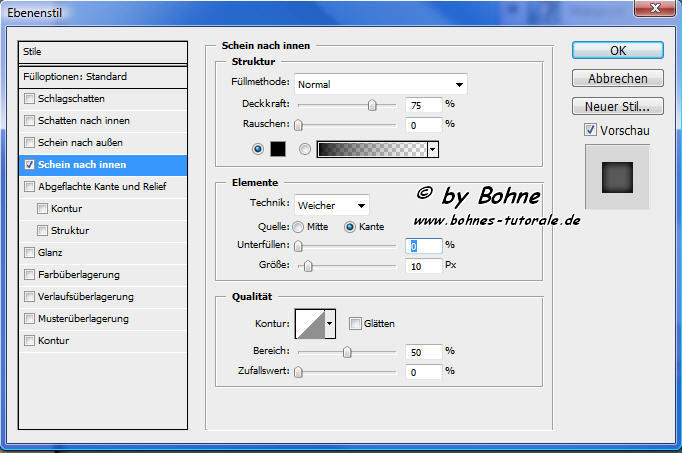Open the Stile entry in the left list
Screen dimensions: 682x453
click(x=103, y=52)
